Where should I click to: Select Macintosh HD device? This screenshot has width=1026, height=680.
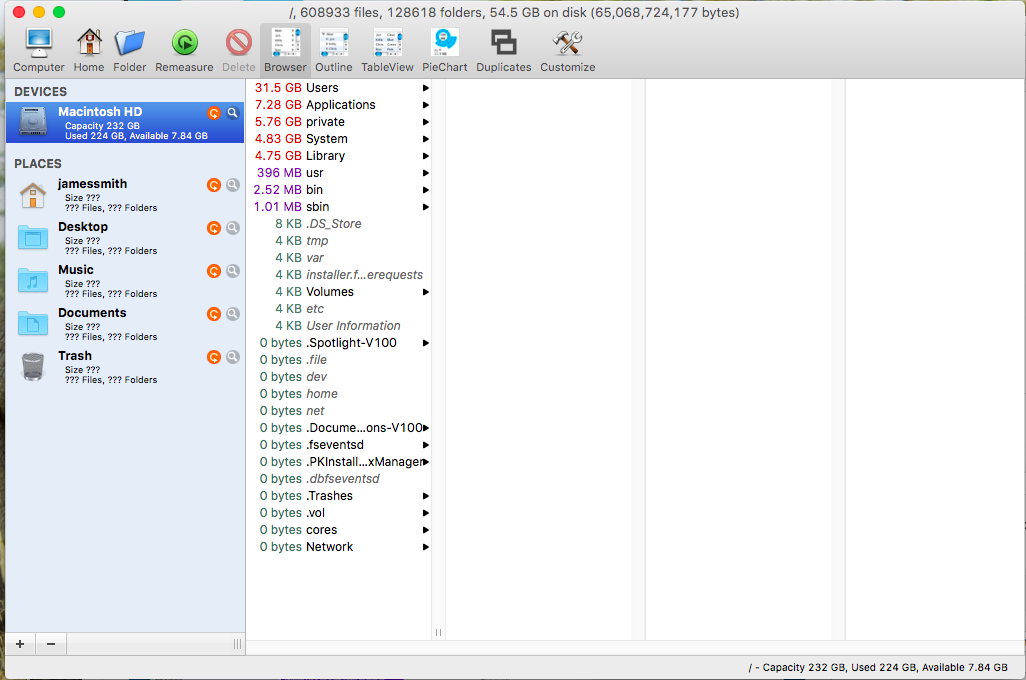pos(125,122)
